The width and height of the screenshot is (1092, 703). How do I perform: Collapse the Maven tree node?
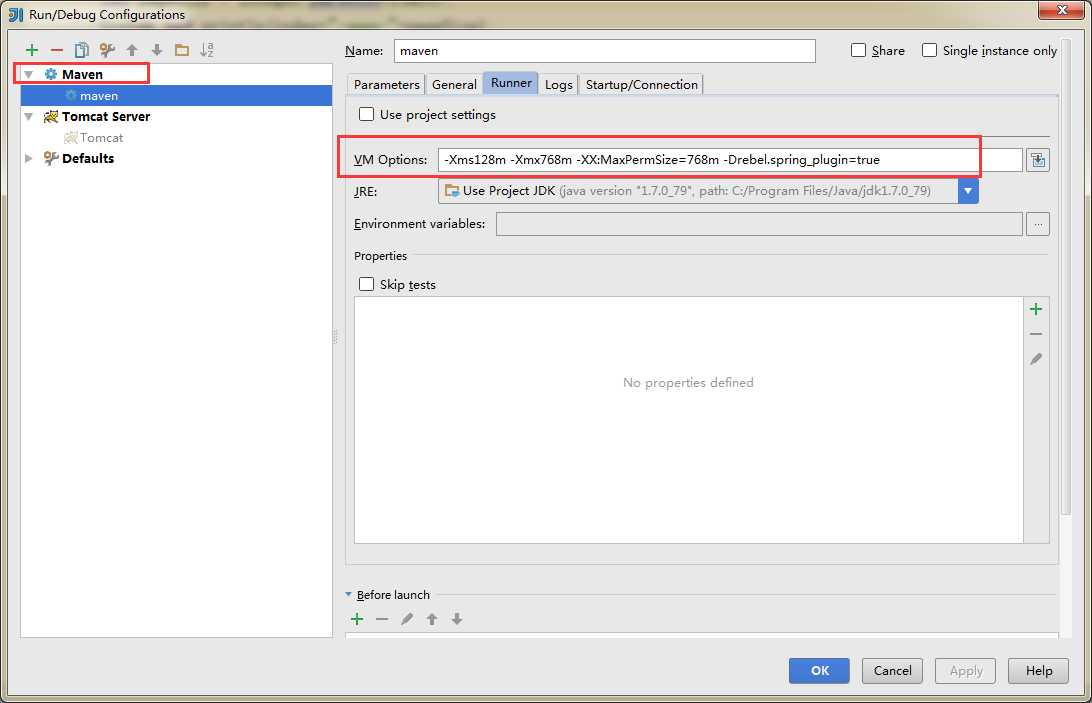29,74
